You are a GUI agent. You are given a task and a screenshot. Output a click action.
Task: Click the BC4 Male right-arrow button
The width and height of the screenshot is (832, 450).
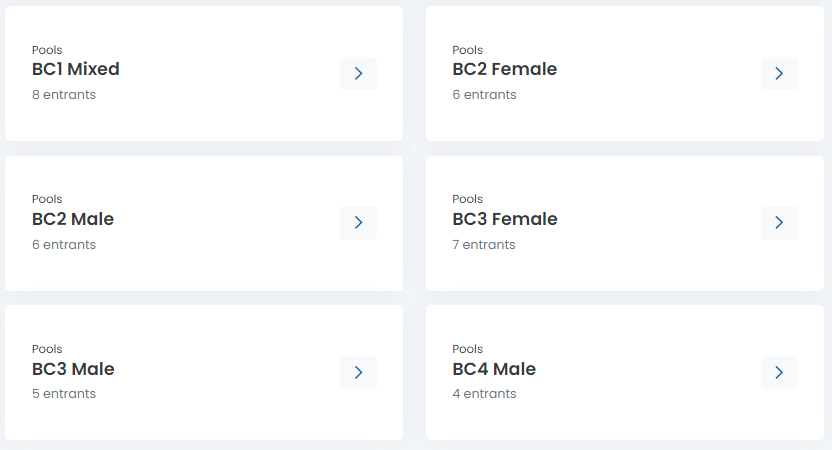pyautogui.click(x=779, y=373)
